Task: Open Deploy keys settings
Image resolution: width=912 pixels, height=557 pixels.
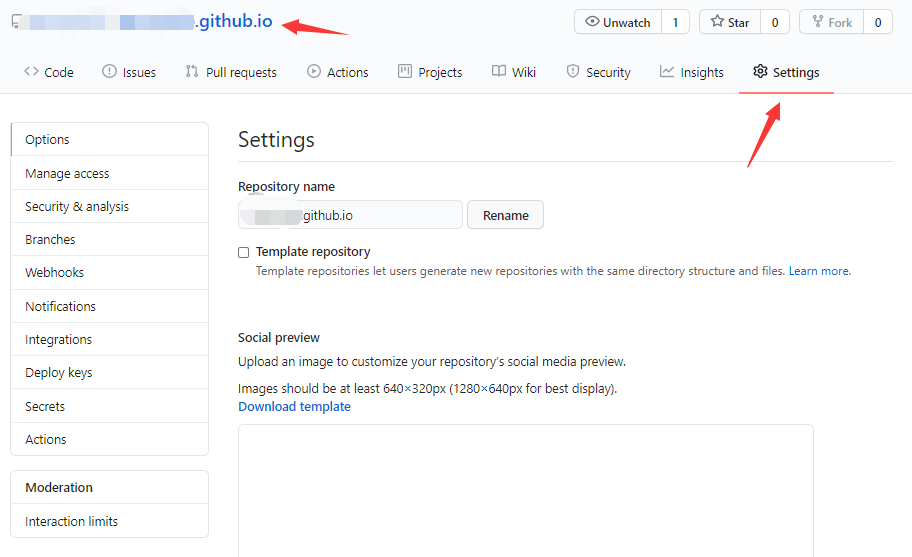Action: click(109, 373)
